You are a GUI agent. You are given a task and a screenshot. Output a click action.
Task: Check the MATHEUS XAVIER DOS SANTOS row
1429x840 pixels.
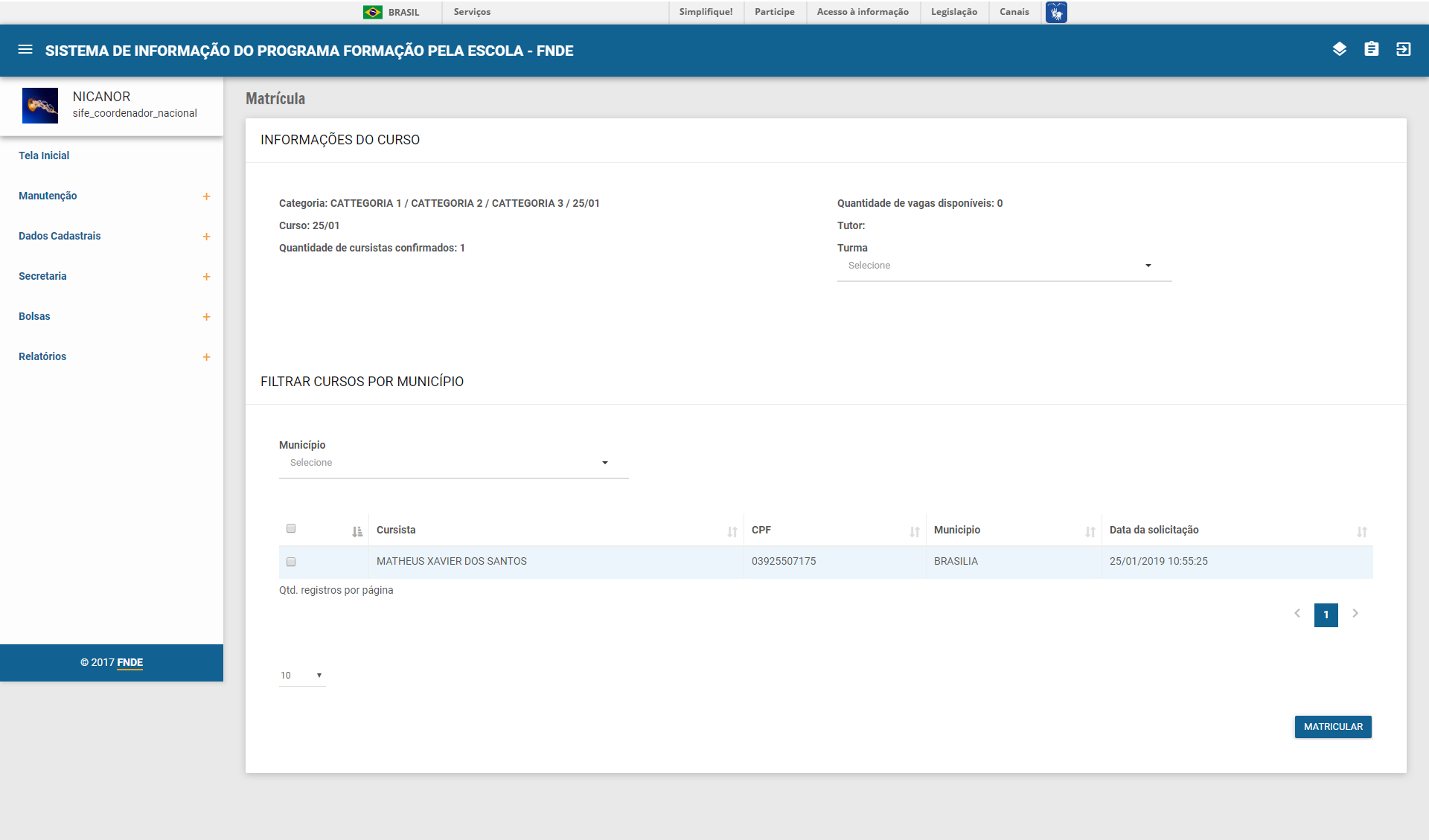[x=291, y=562]
